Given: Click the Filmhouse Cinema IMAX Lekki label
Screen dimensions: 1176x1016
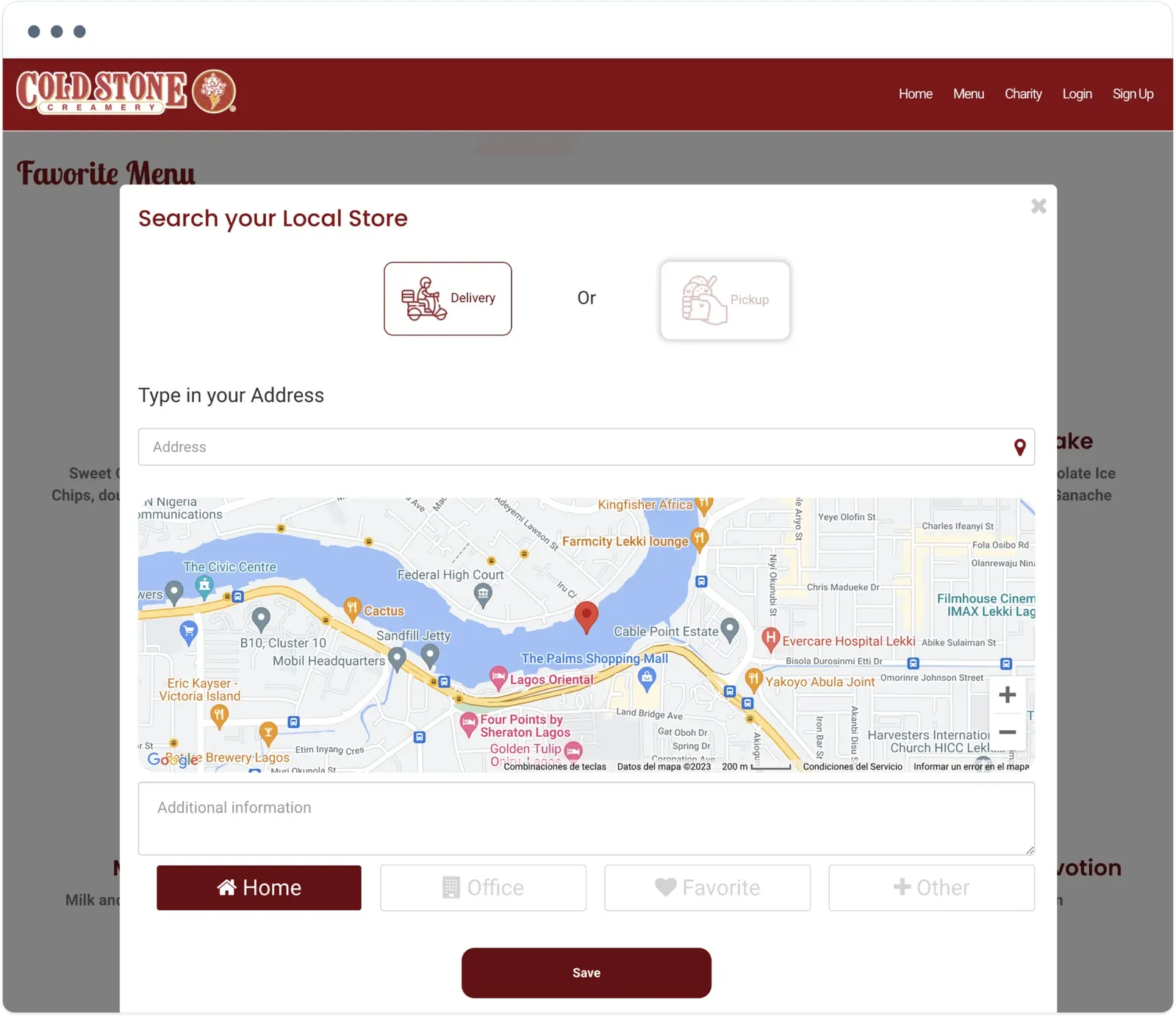Looking at the screenshot, I should 986,605.
